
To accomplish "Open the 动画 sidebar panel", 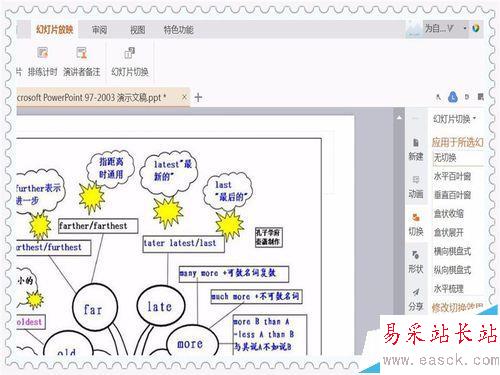I will [416, 187].
